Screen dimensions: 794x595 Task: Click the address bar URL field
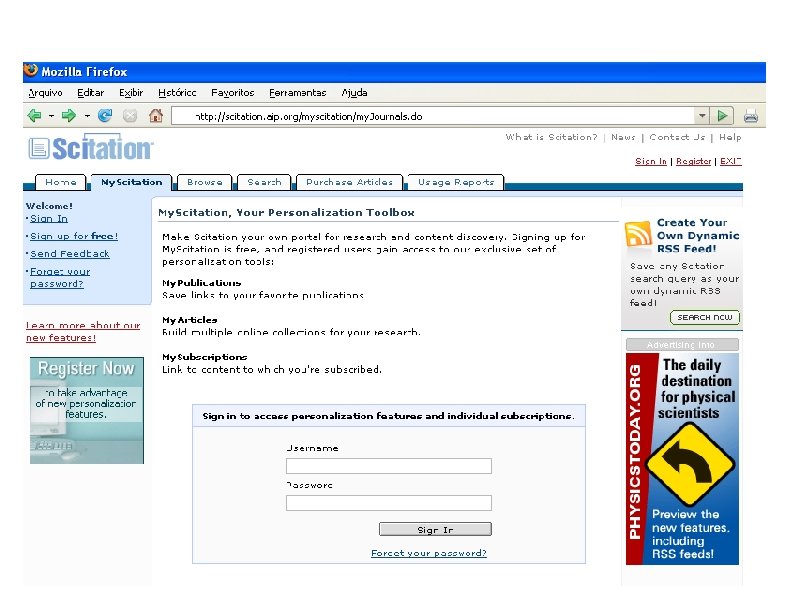coord(433,116)
